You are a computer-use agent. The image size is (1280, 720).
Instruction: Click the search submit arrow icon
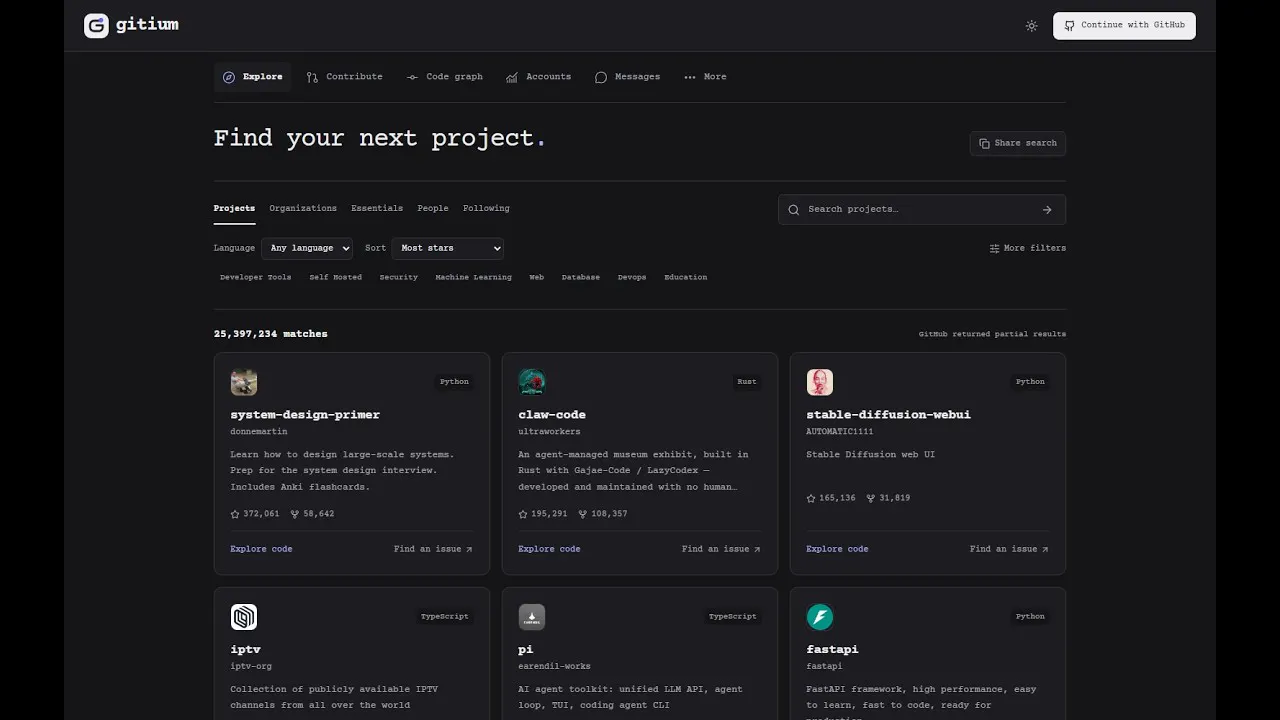1047,210
